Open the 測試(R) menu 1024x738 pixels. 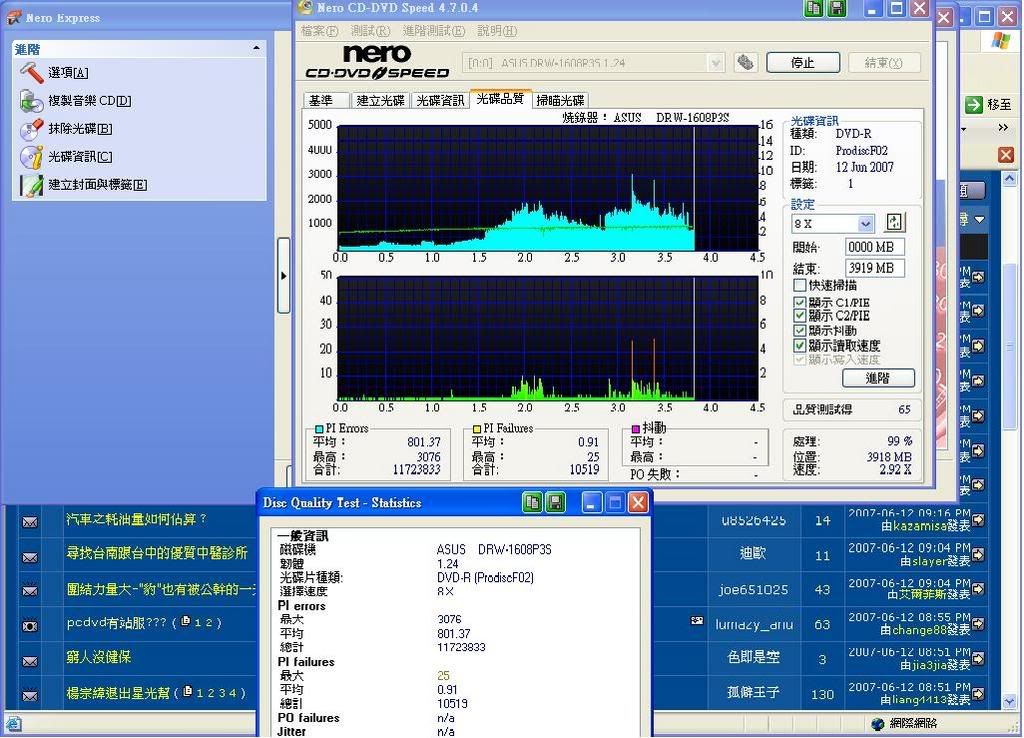[x=370, y=31]
